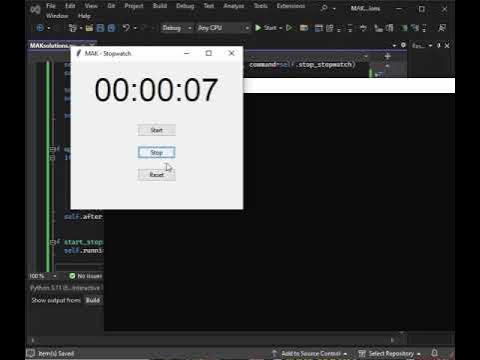Click the feather icon in Stopwatch title bar
The width and height of the screenshot is (480, 360).
coord(79,53)
